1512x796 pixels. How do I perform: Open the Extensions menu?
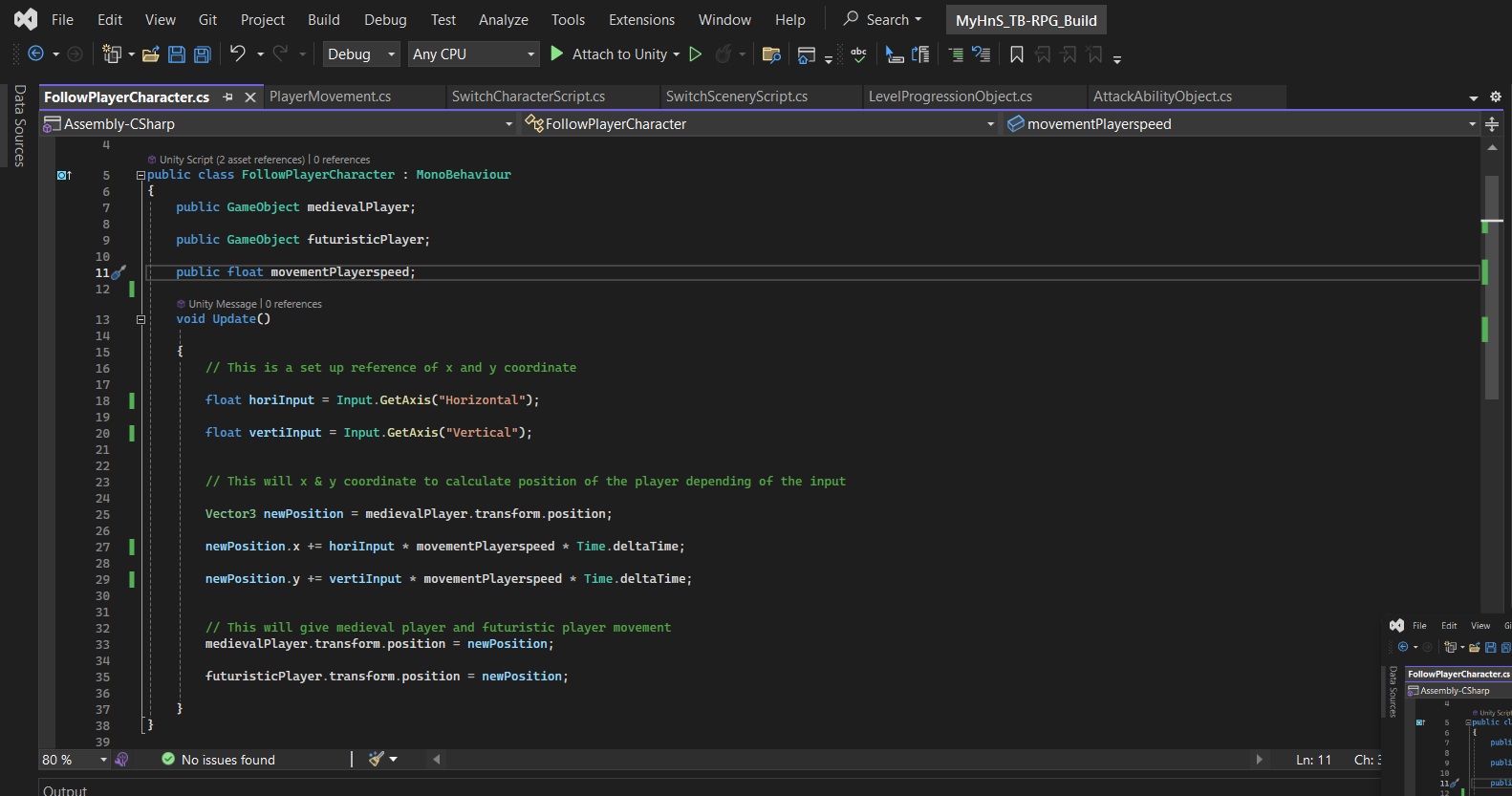click(x=641, y=20)
